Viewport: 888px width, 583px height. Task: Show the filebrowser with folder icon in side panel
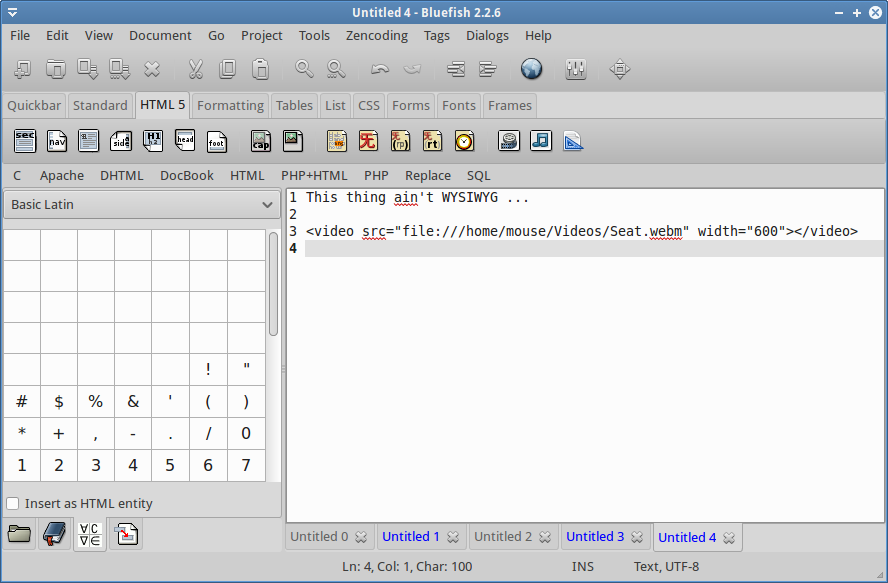click(x=19, y=534)
